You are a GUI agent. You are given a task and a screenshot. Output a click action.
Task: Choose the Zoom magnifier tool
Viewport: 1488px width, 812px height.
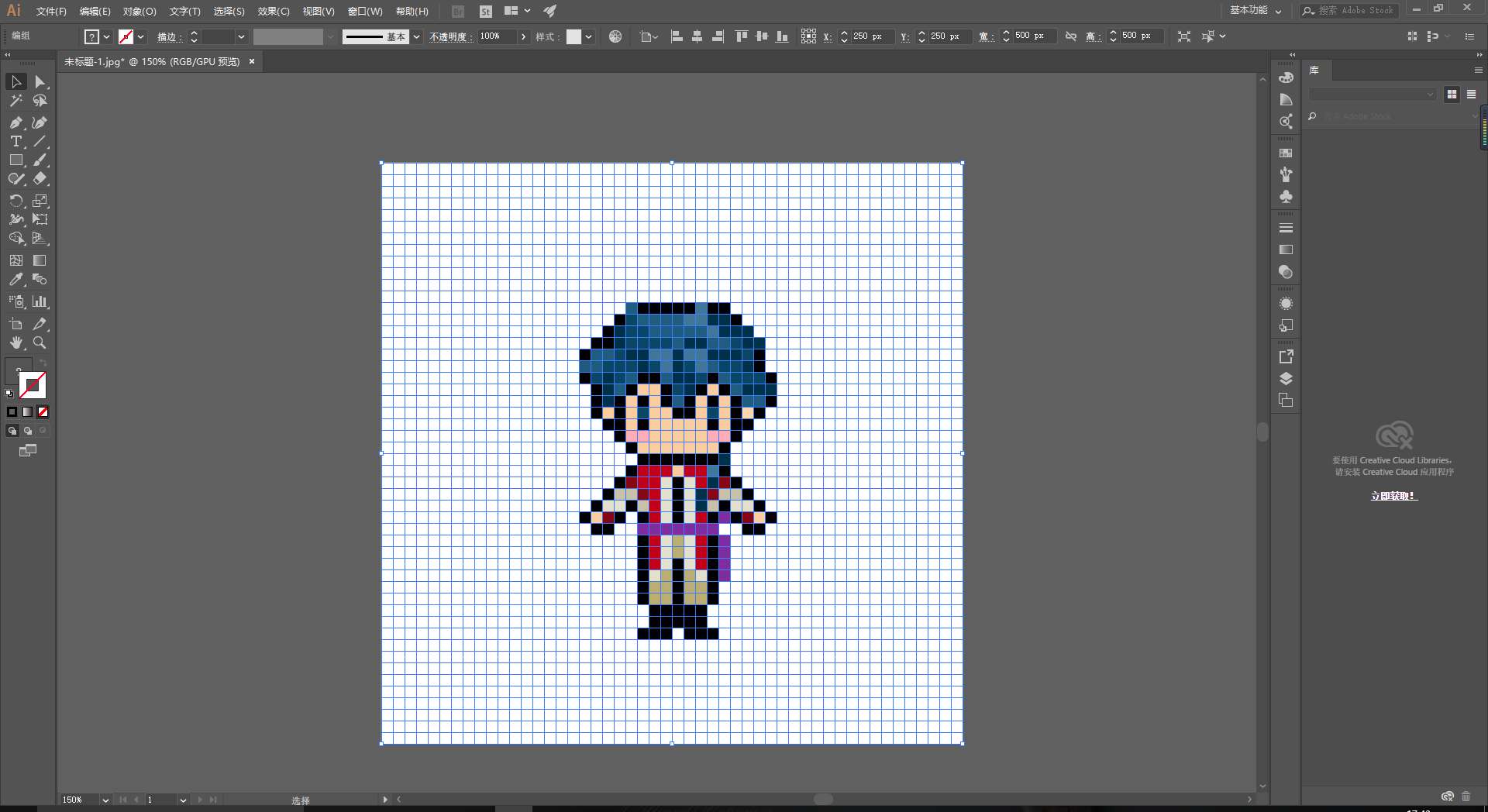pos(40,342)
